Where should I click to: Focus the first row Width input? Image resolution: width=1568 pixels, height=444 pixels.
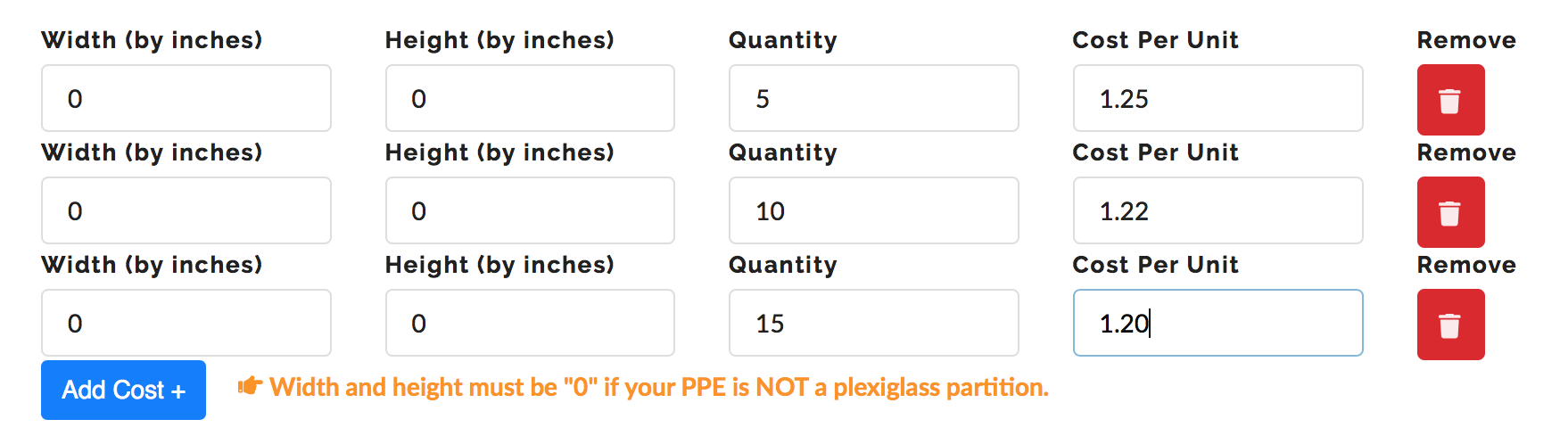186,98
